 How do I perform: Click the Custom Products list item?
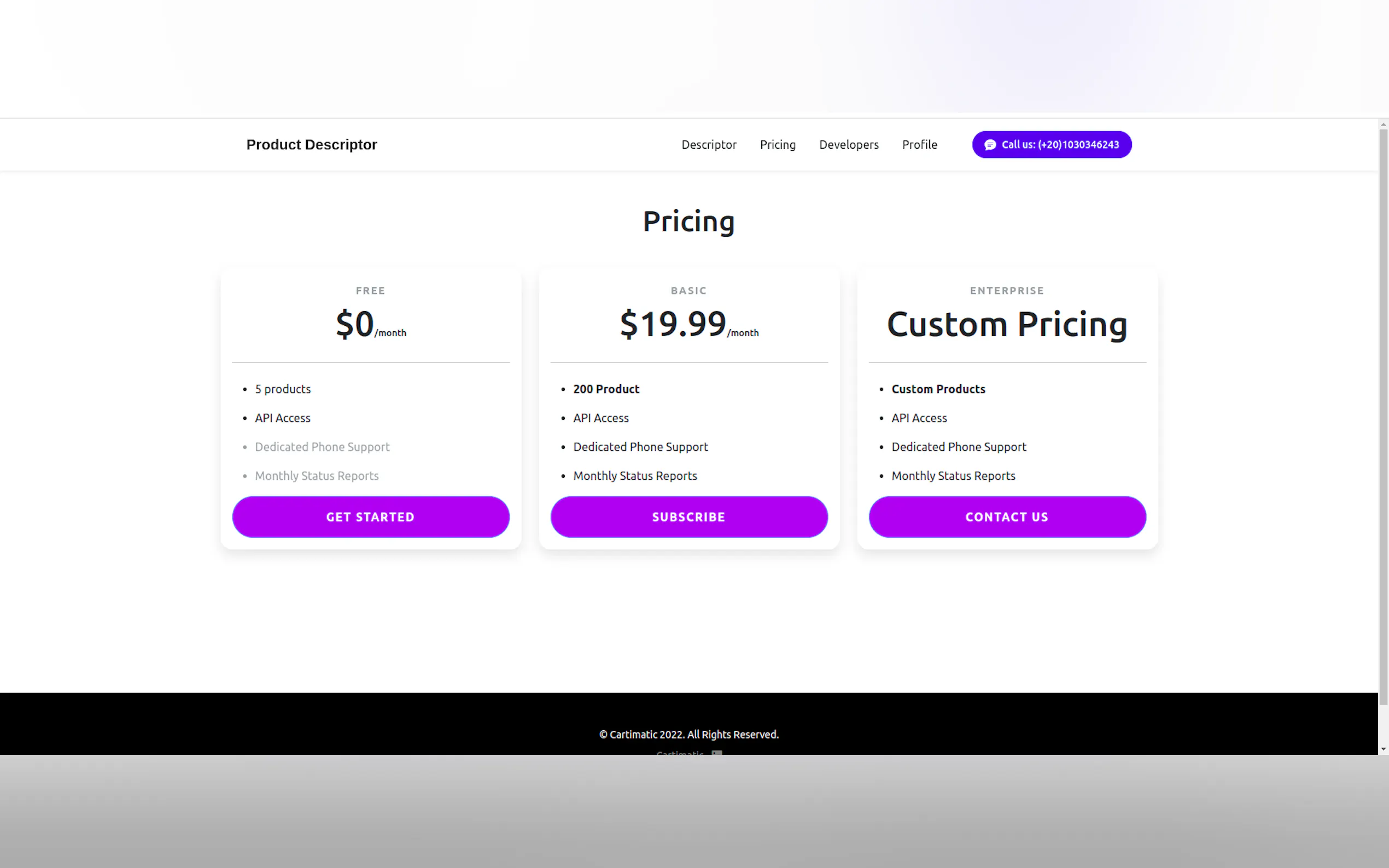[x=938, y=389]
